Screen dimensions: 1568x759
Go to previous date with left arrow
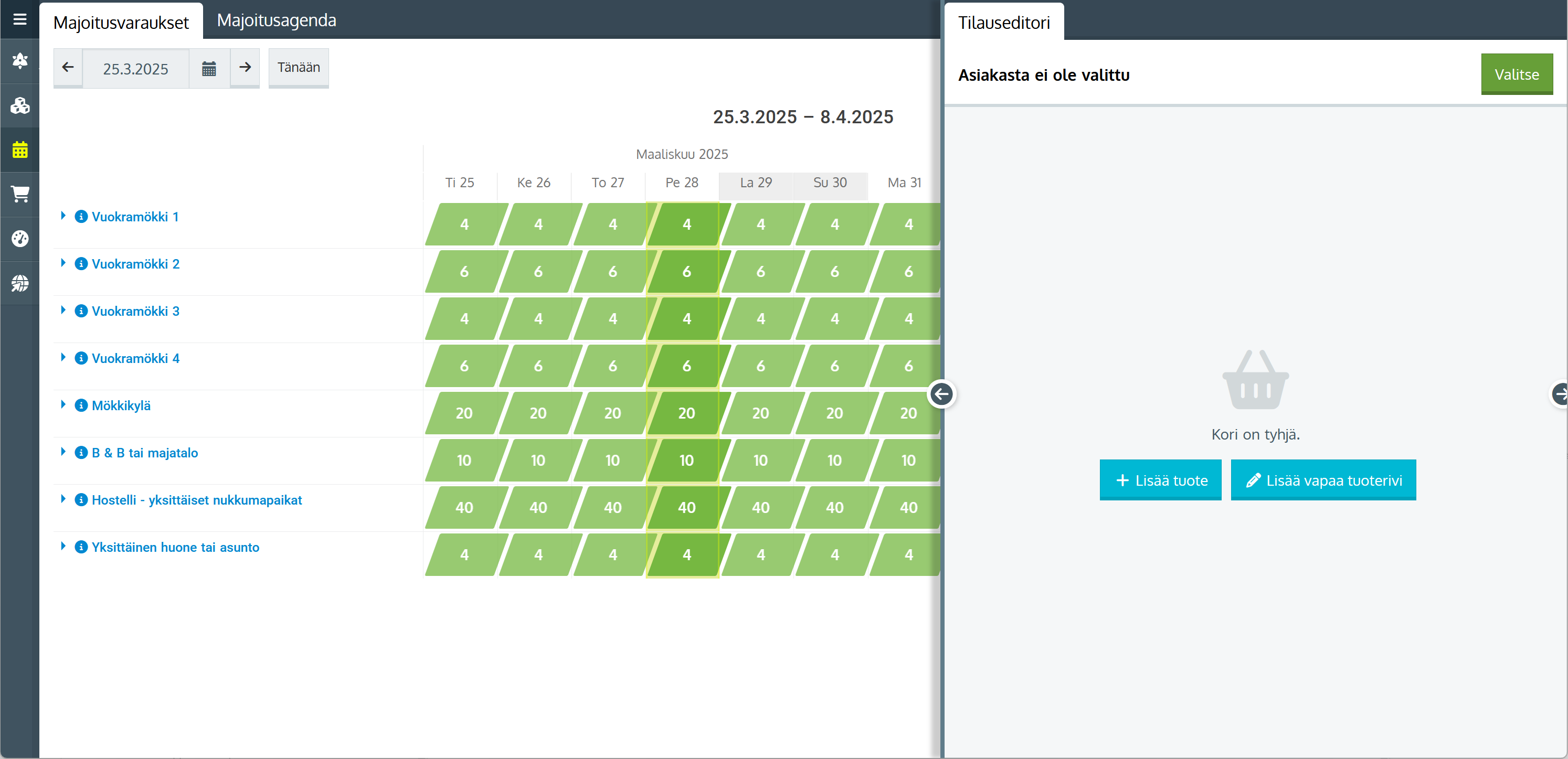coord(68,68)
